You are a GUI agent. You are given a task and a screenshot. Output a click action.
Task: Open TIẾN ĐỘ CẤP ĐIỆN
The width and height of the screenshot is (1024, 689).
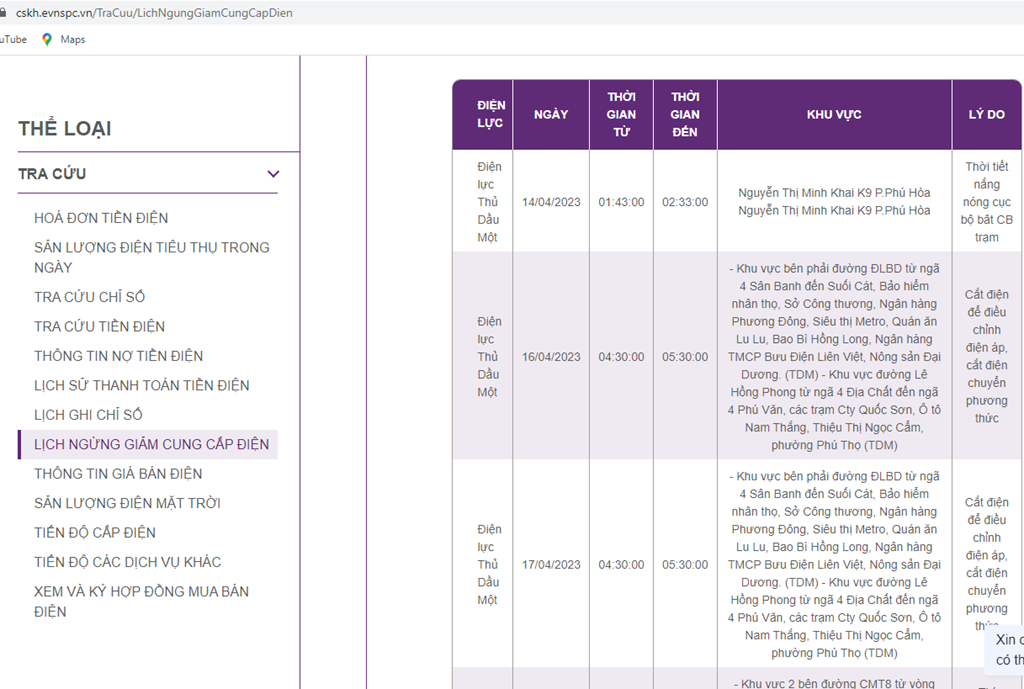(95, 532)
